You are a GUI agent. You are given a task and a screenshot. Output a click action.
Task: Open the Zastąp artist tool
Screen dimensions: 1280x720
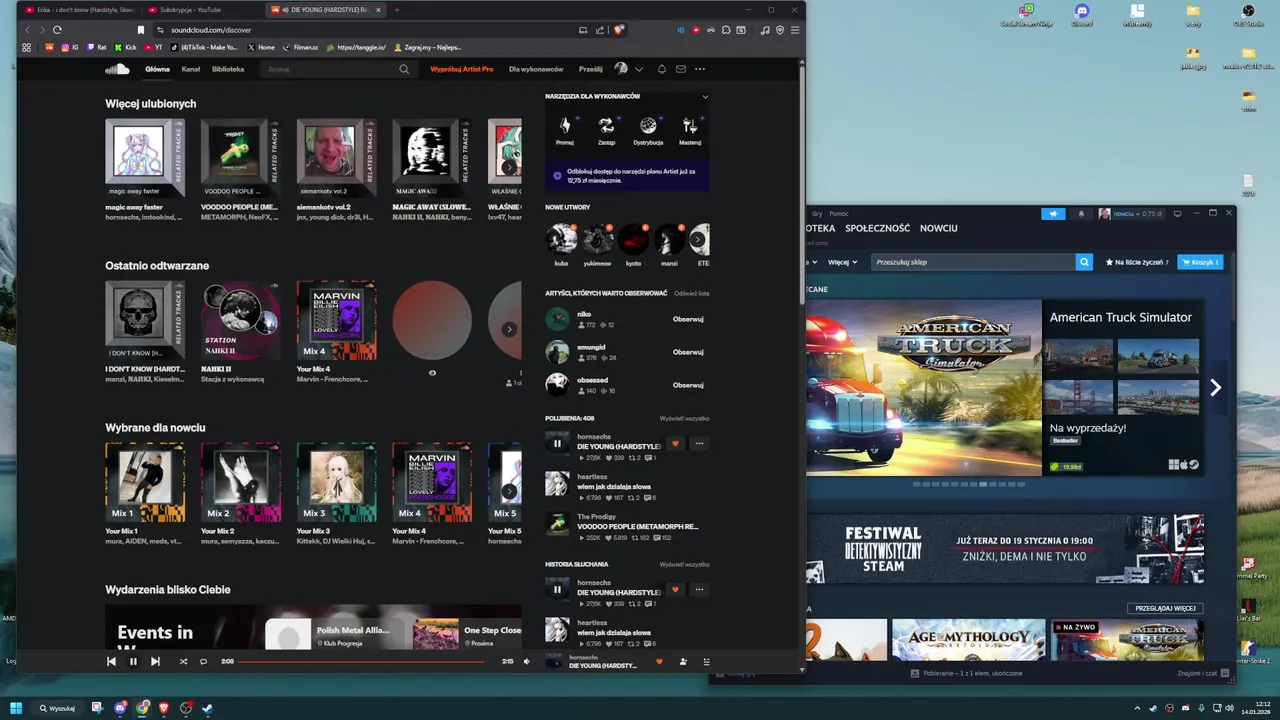click(x=606, y=130)
